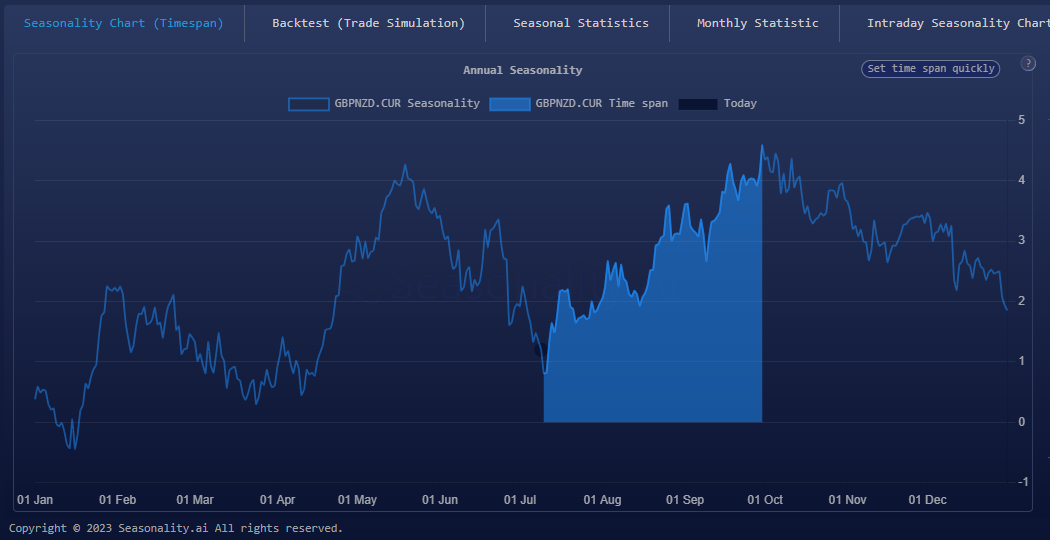Click the filled blue Time span swatch

click(509, 104)
